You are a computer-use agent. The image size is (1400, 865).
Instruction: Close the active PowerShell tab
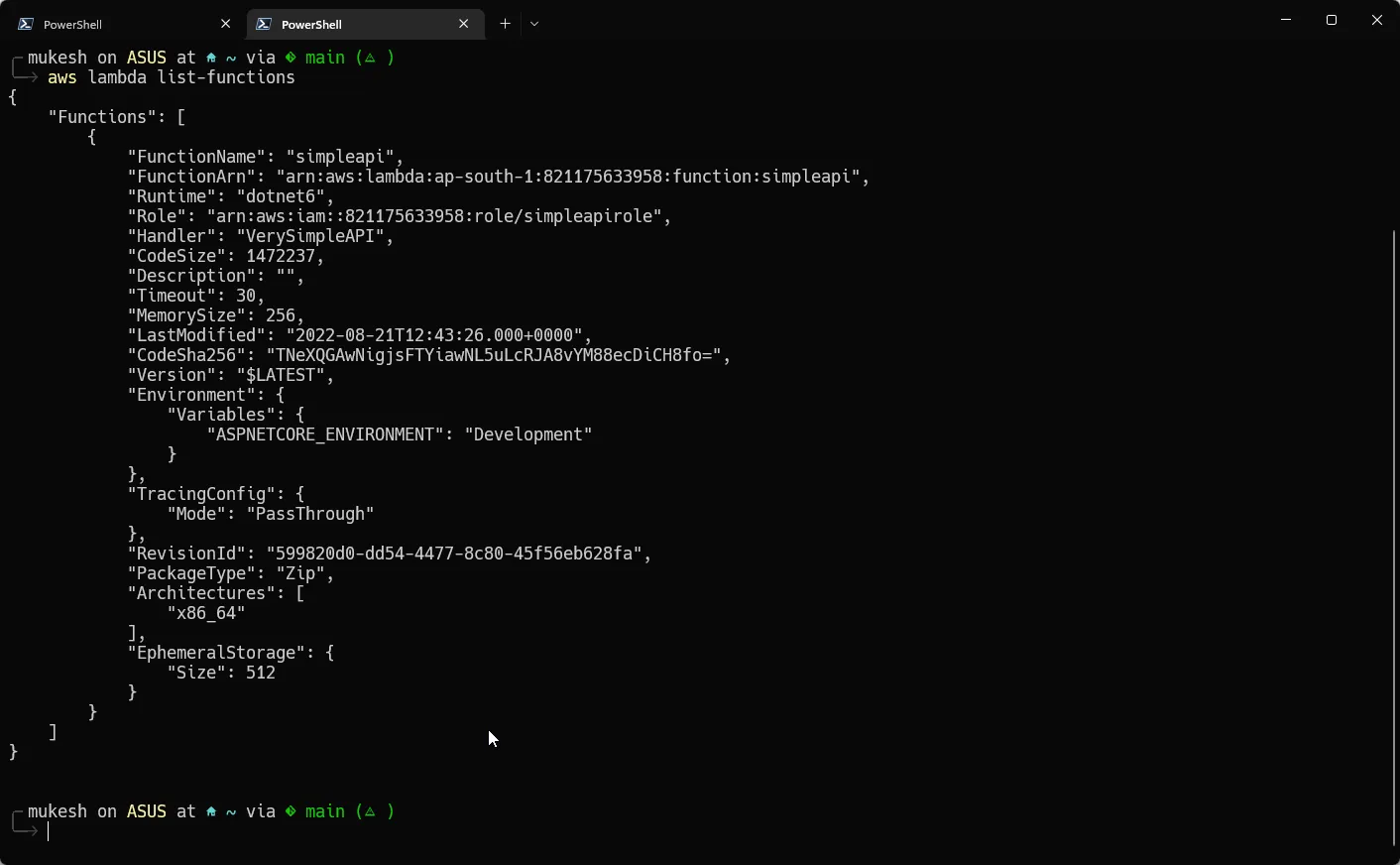463,23
